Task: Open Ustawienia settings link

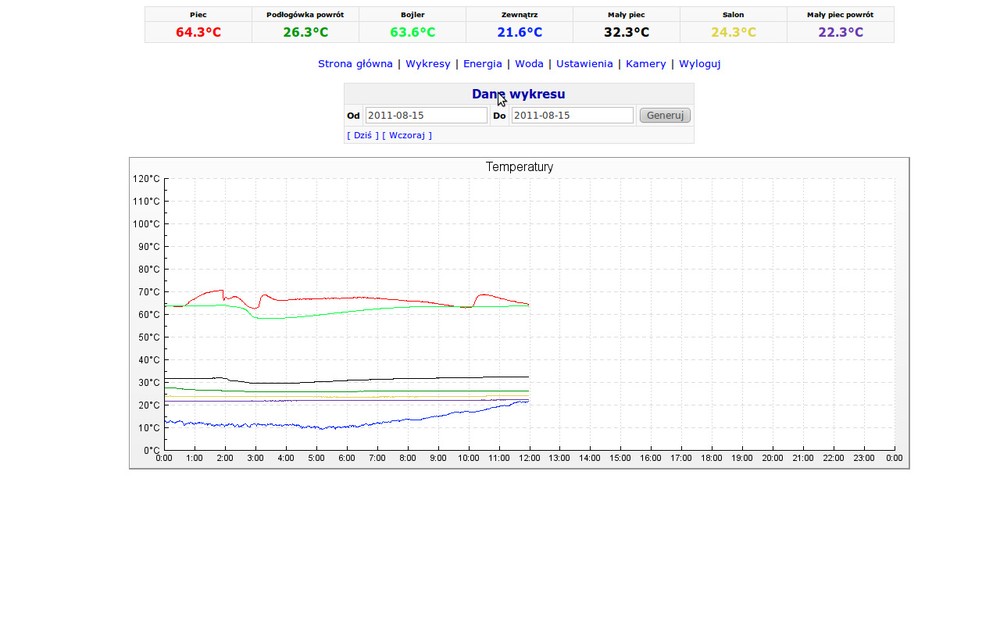Action: (x=584, y=64)
